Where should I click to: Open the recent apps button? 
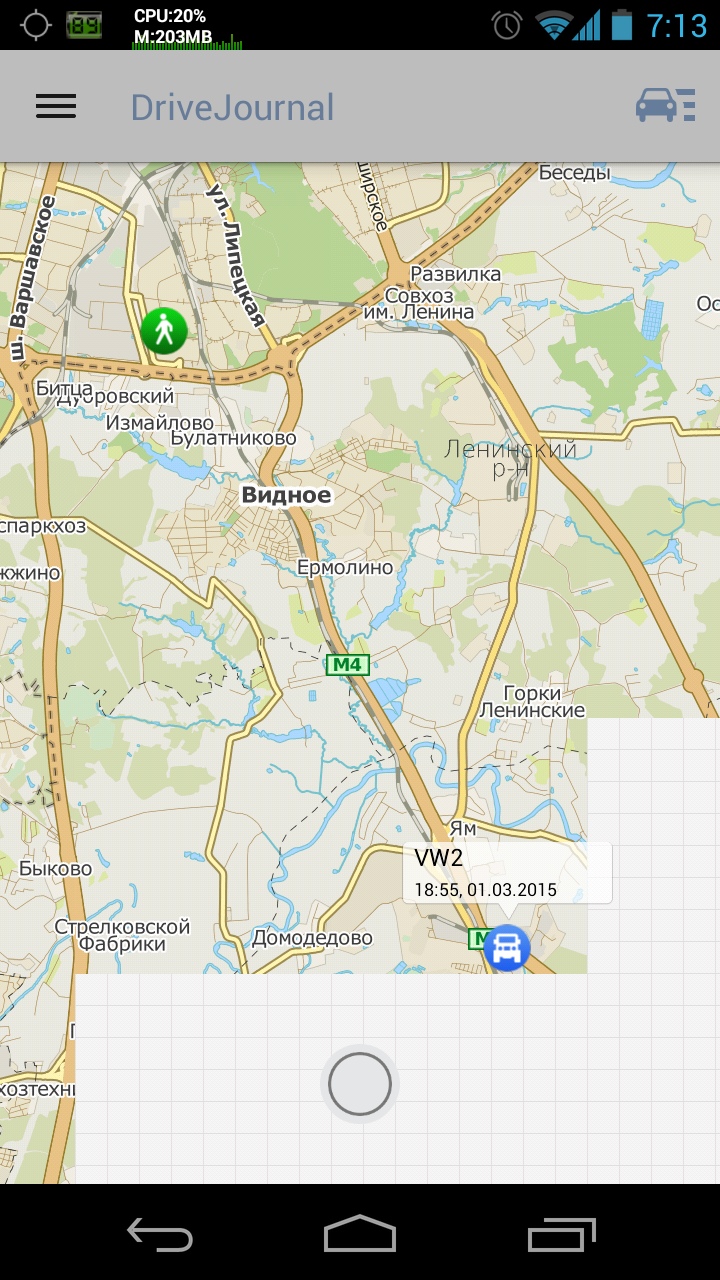562,1234
